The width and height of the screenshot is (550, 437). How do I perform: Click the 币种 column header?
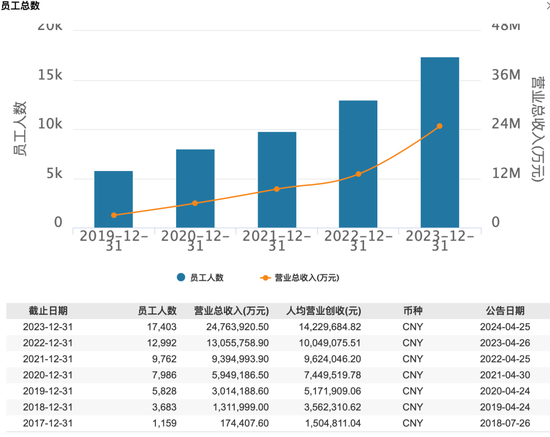tap(413, 311)
